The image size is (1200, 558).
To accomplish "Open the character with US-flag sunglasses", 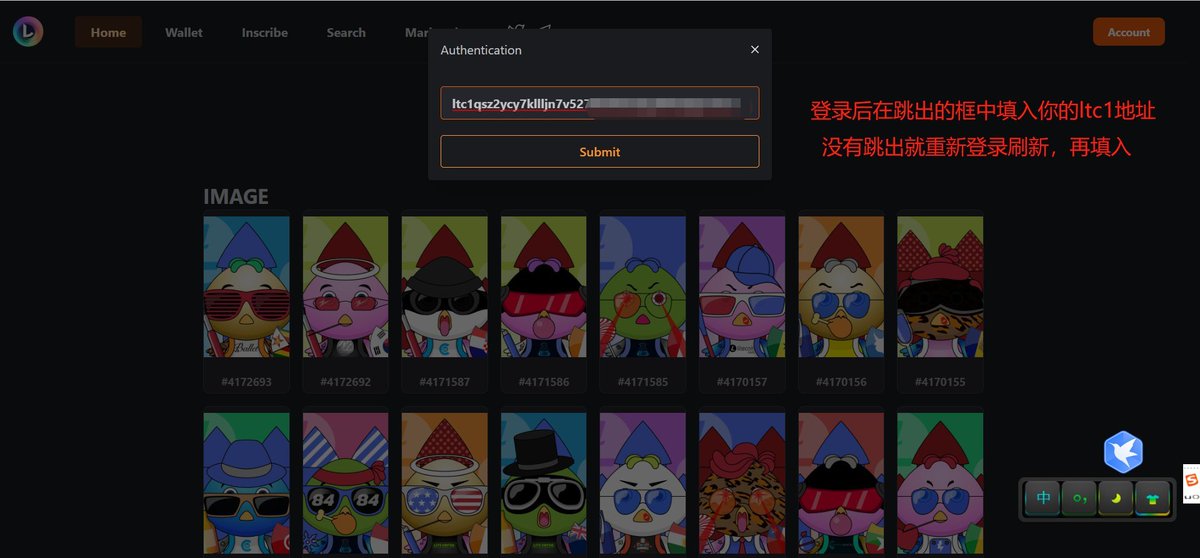I will point(444,485).
